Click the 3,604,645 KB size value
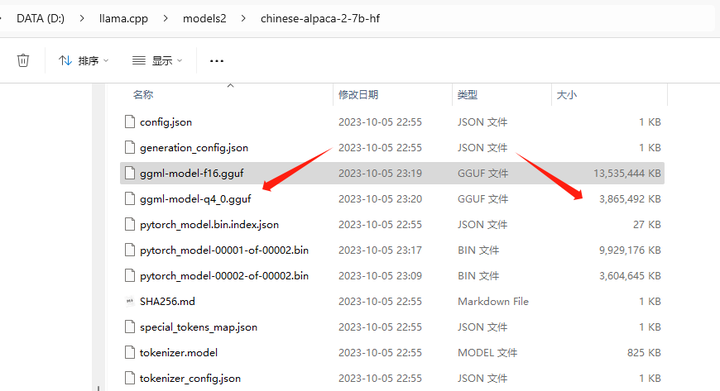 click(630, 276)
